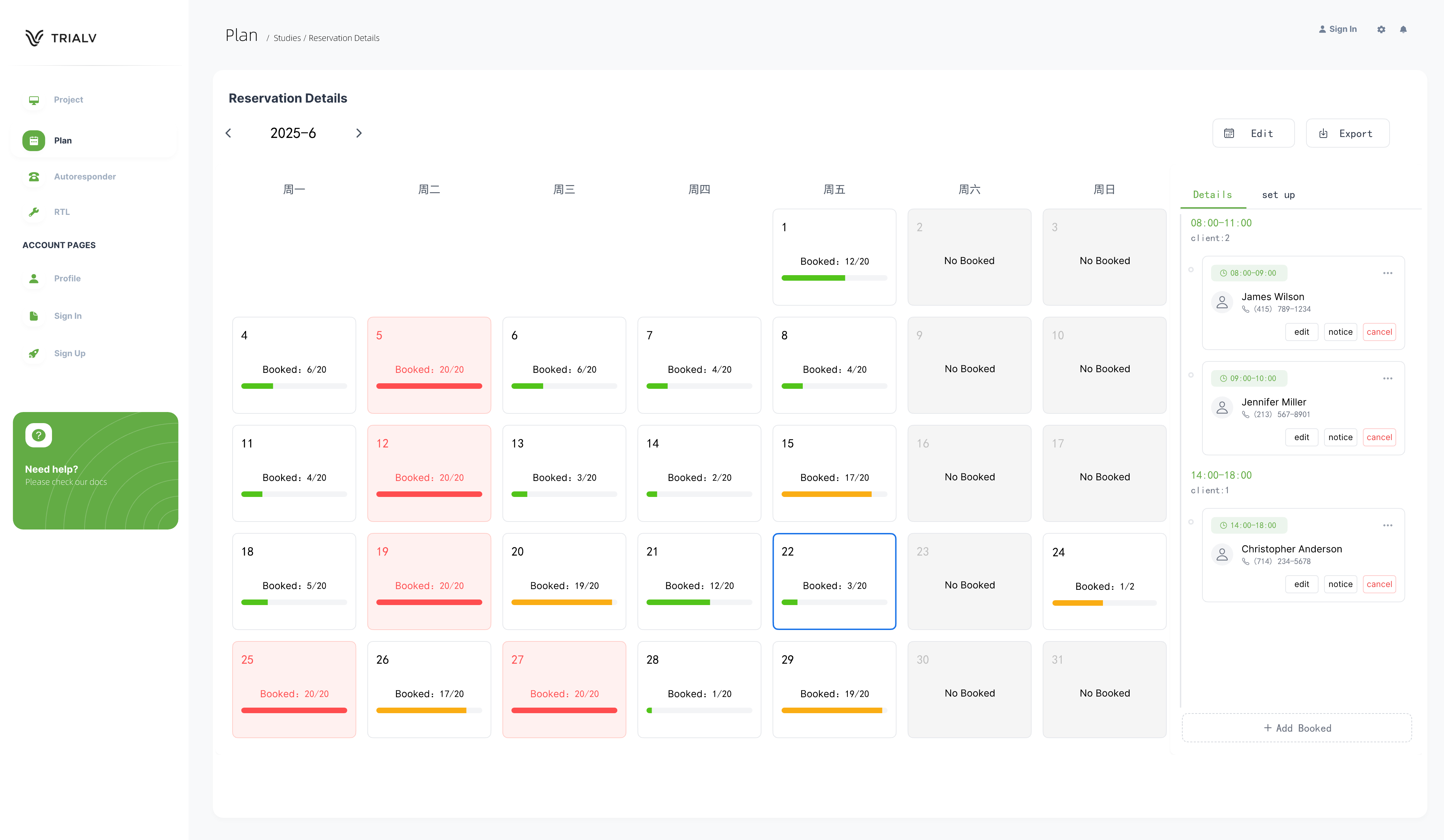Click the RTL wrench icon
Image resolution: width=1444 pixels, height=840 pixels.
click(x=34, y=212)
